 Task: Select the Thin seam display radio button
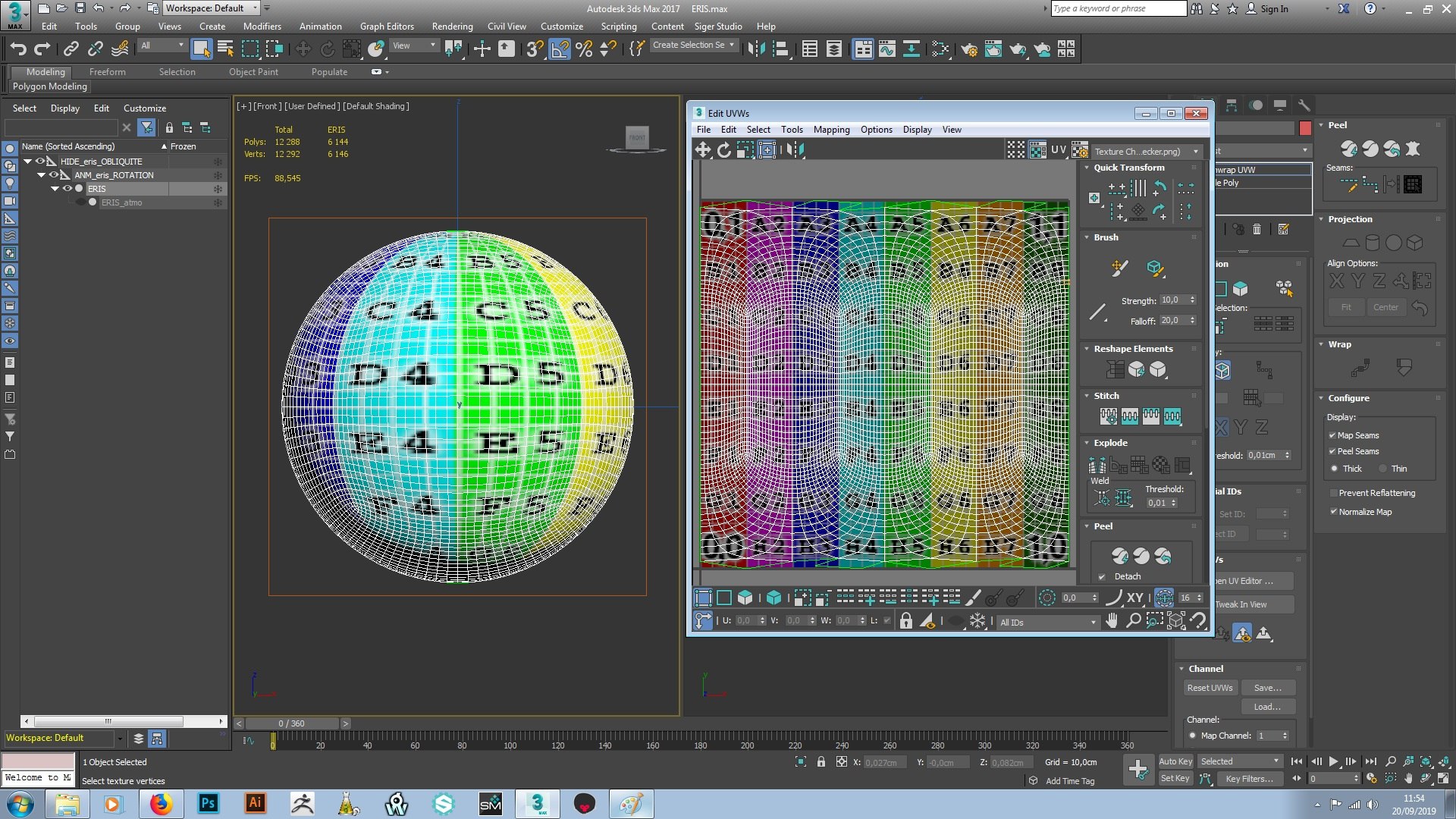tap(1383, 469)
